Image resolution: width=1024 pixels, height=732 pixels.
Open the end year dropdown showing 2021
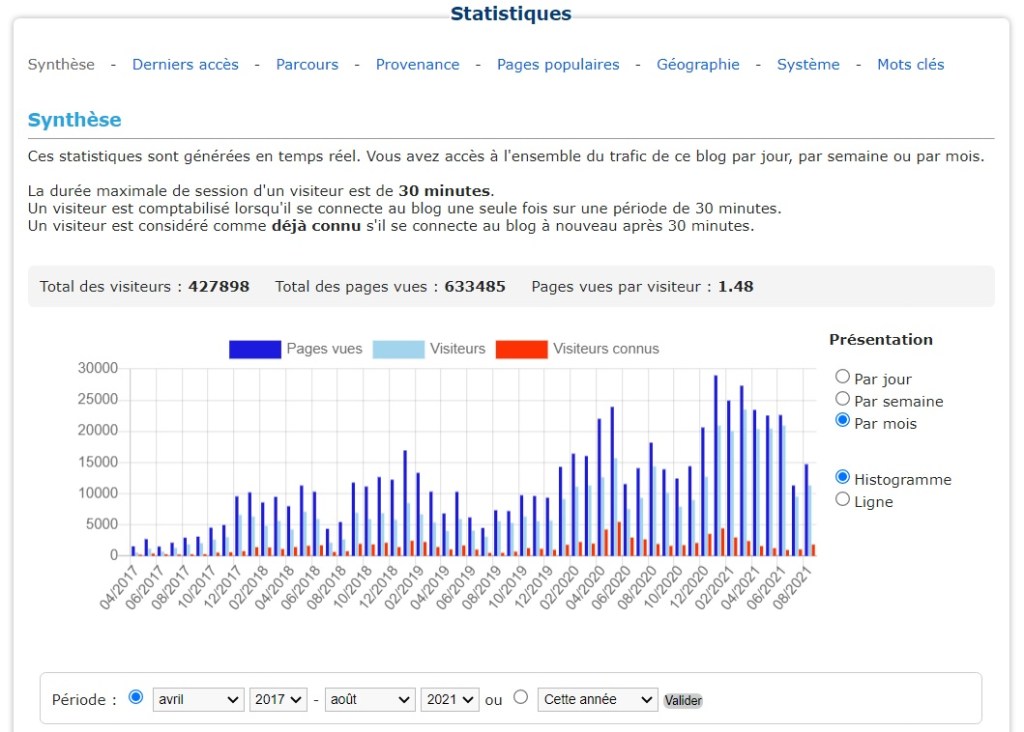pyautogui.click(x=449, y=700)
